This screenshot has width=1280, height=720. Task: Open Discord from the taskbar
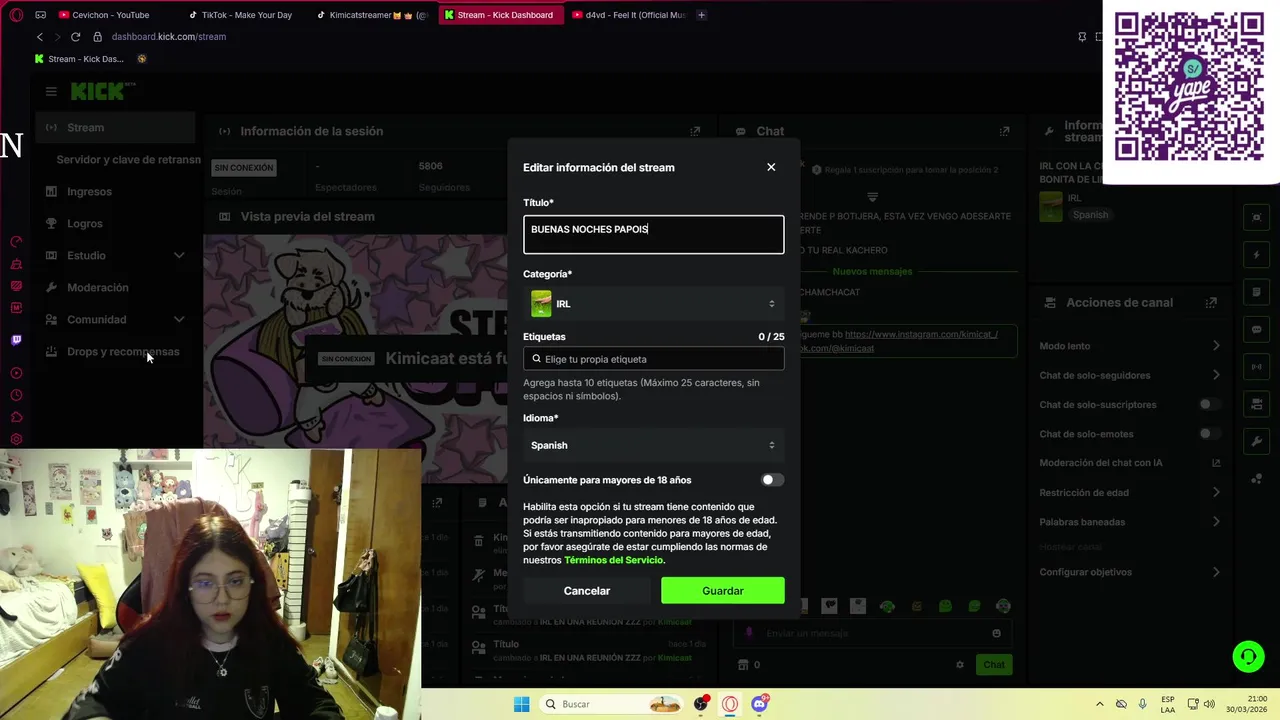pyautogui.click(x=759, y=704)
